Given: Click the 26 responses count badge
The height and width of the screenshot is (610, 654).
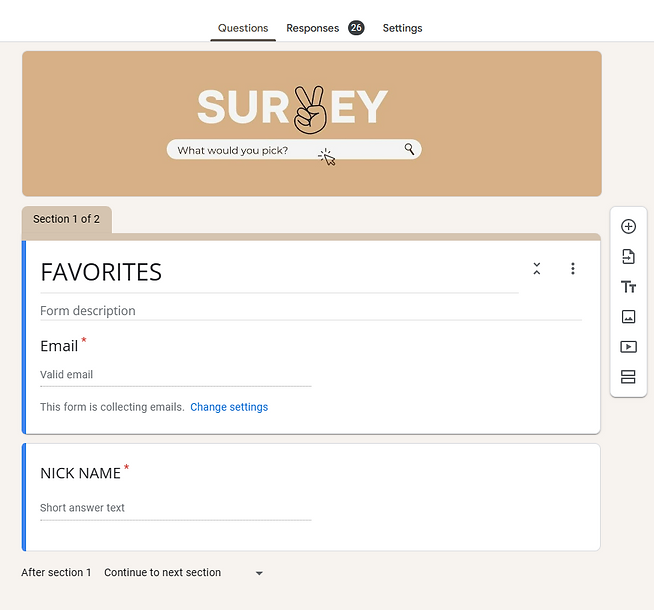Looking at the screenshot, I should pyautogui.click(x=356, y=28).
